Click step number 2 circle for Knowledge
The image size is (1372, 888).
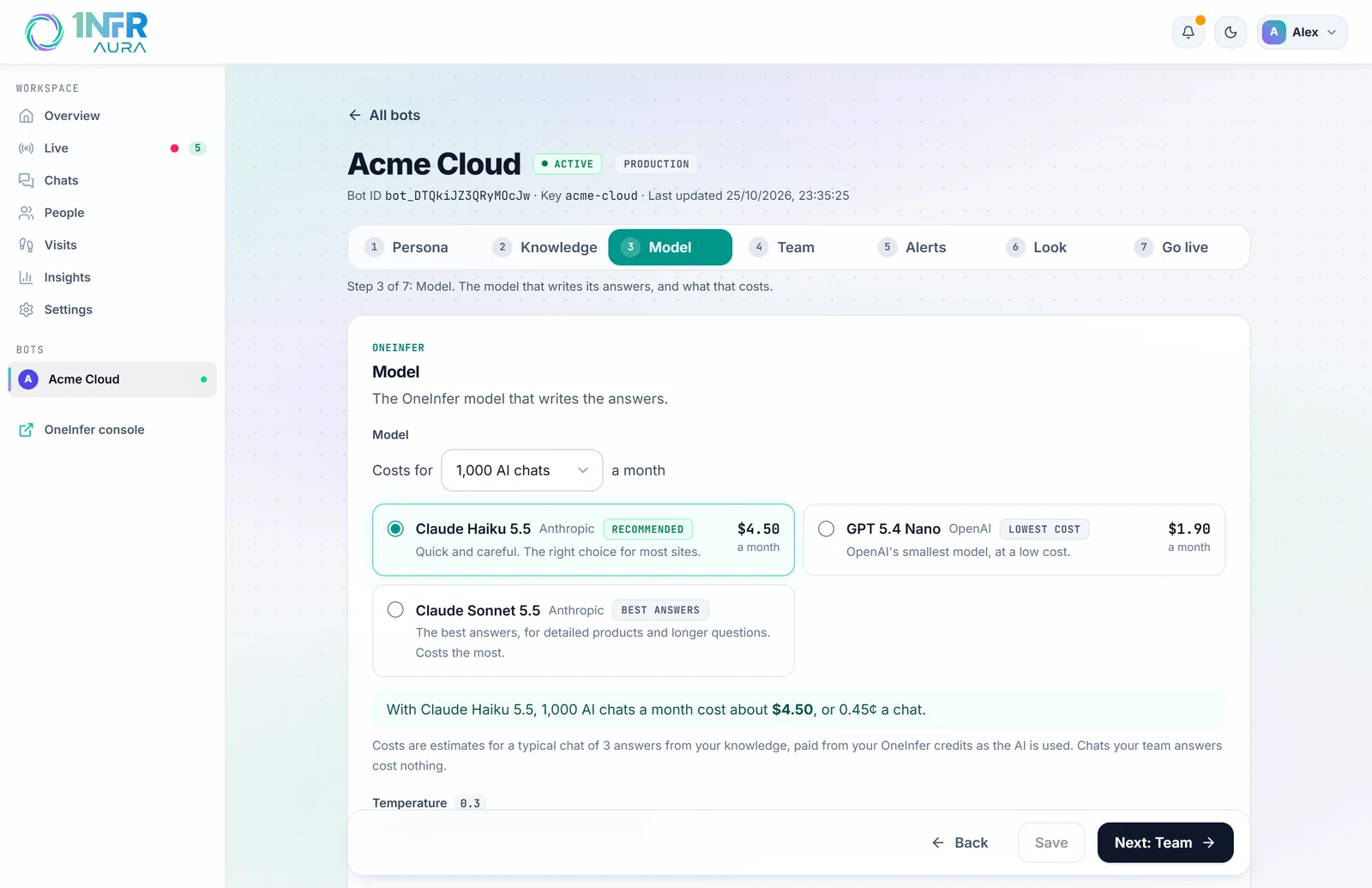click(x=502, y=247)
